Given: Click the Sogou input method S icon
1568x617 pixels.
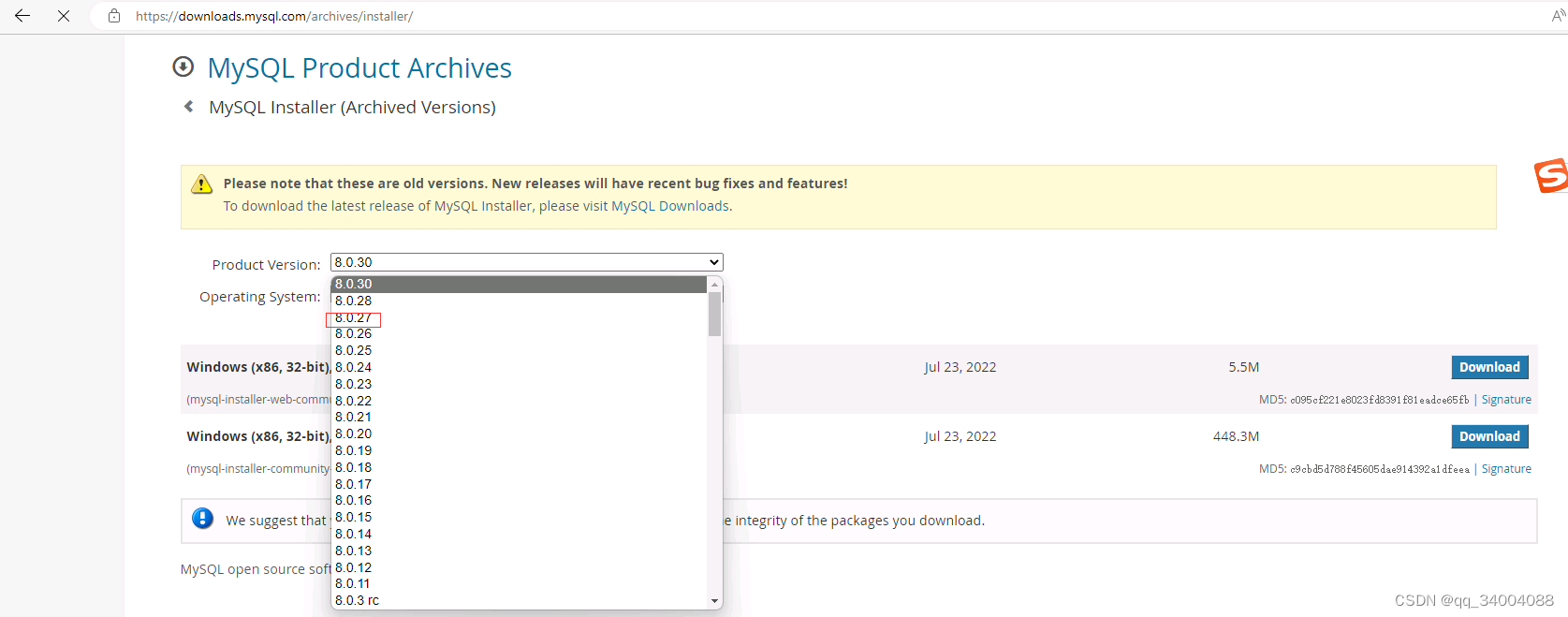Looking at the screenshot, I should (1551, 175).
